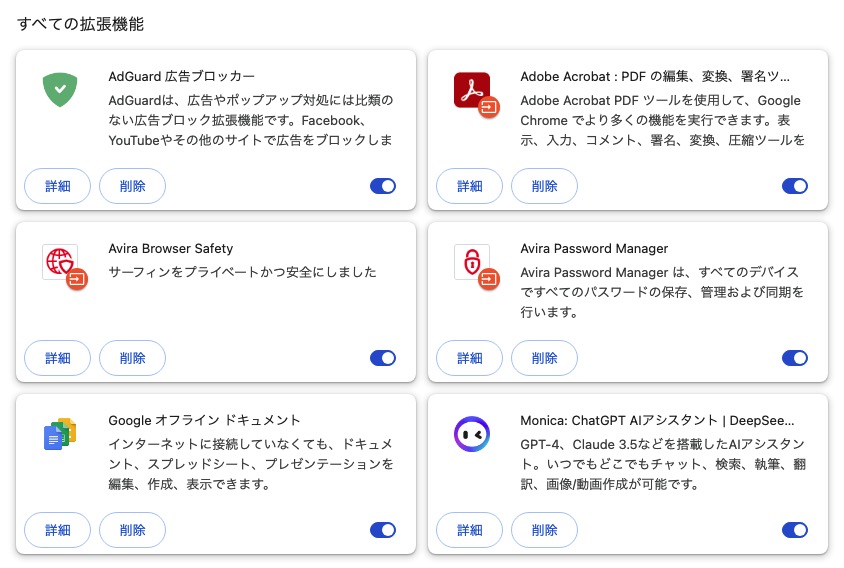Open 詳細 for AdGuard 広告ブロッカー
This screenshot has width=844, height=568.
[x=58, y=186]
